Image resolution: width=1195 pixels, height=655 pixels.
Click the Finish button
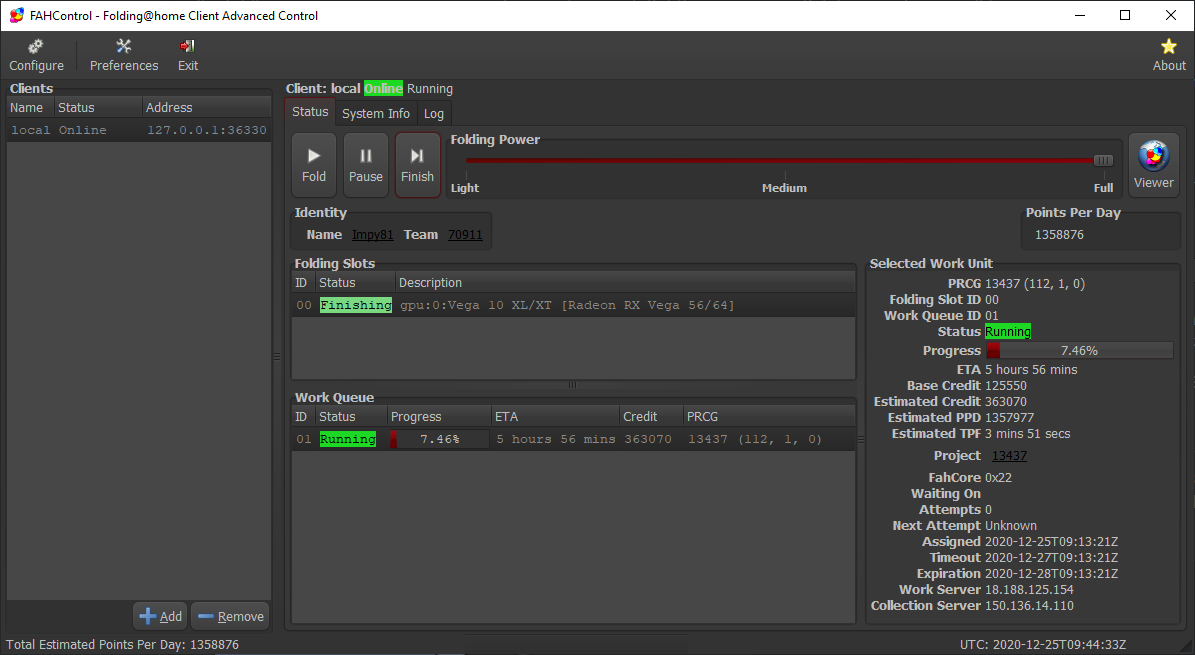tap(418, 165)
